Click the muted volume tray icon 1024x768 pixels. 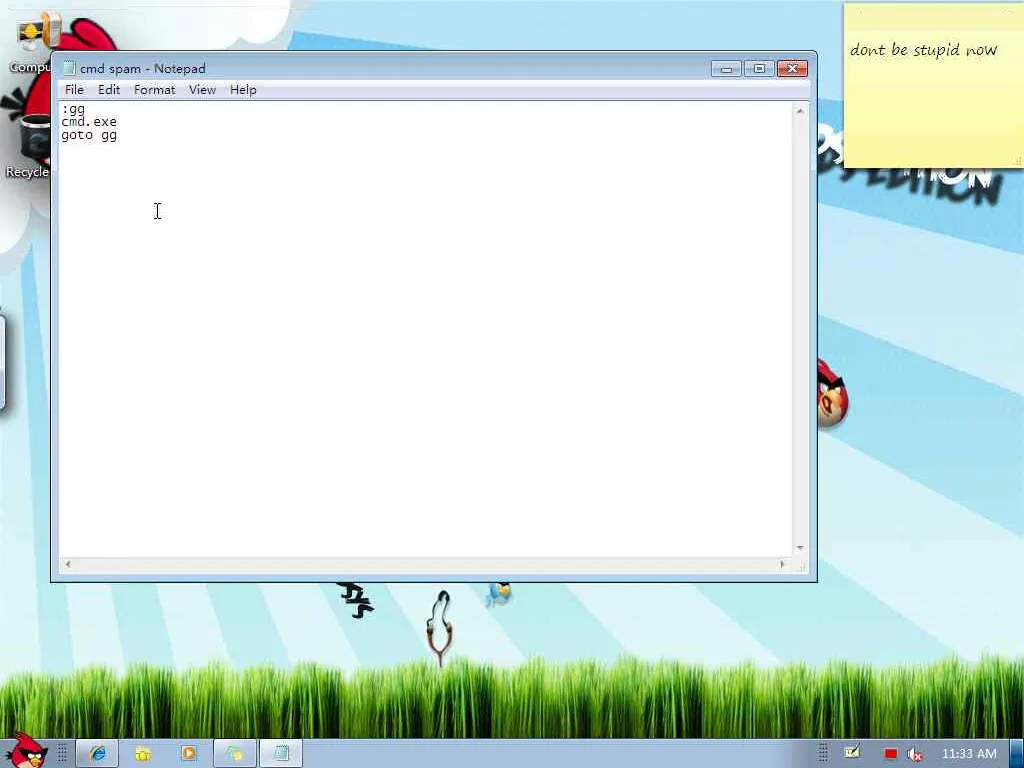click(x=915, y=754)
